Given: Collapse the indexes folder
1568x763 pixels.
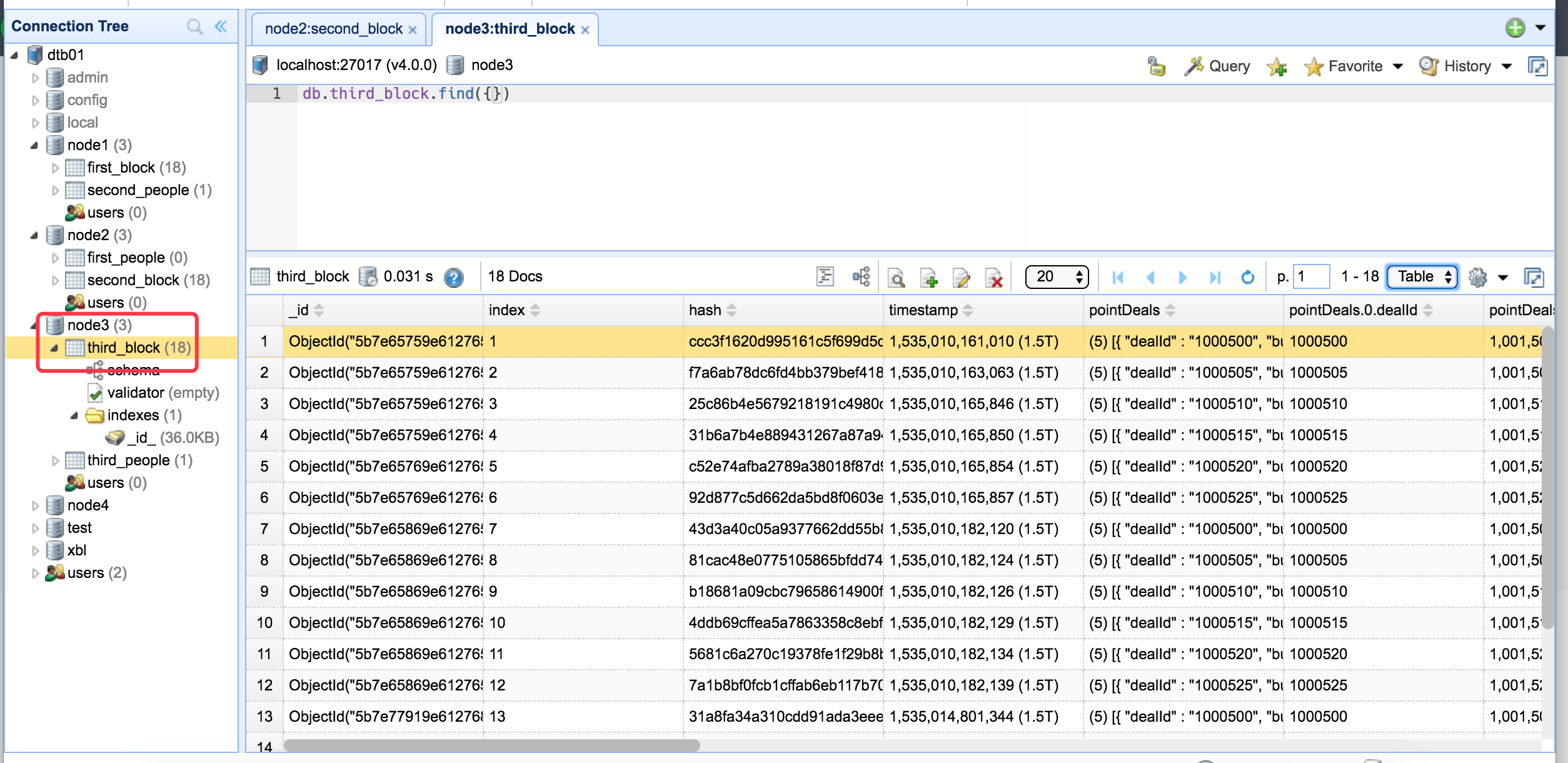Looking at the screenshot, I should point(74,416).
